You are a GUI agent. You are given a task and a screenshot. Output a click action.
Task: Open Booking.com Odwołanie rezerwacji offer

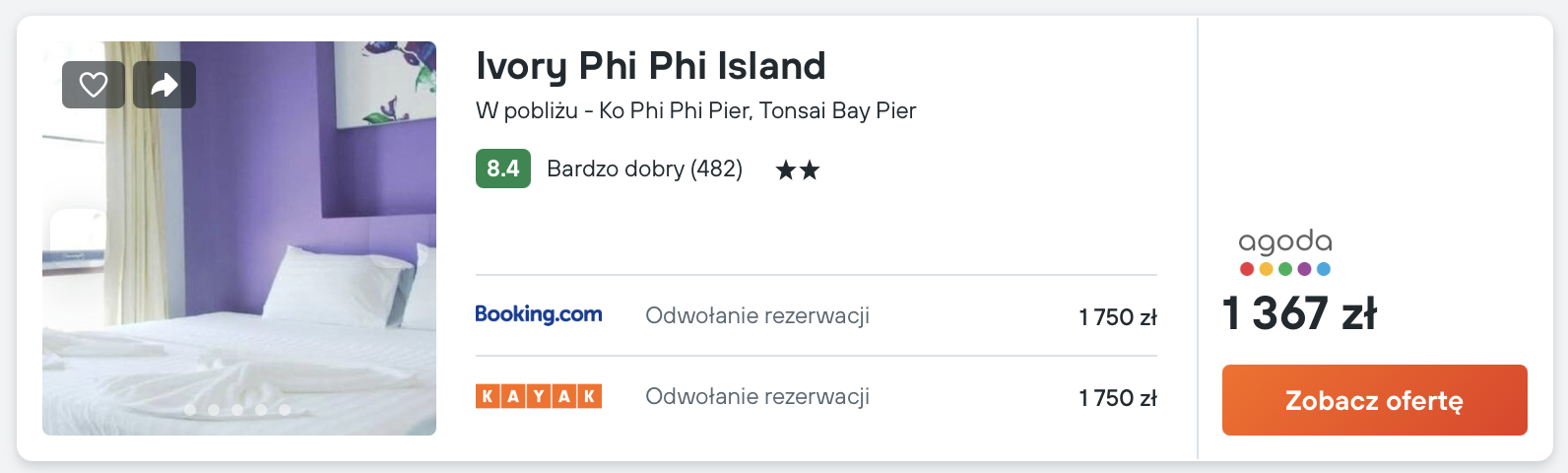(x=756, y=315)
